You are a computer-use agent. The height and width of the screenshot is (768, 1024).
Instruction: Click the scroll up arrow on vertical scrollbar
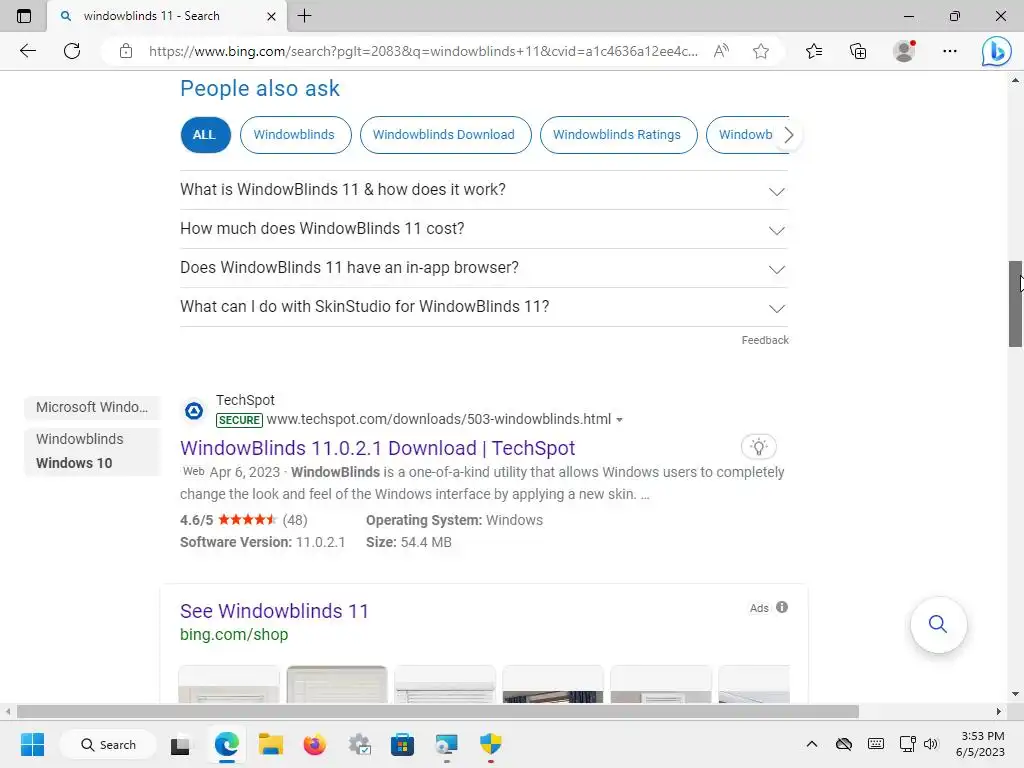click(x=1015, y=80)
